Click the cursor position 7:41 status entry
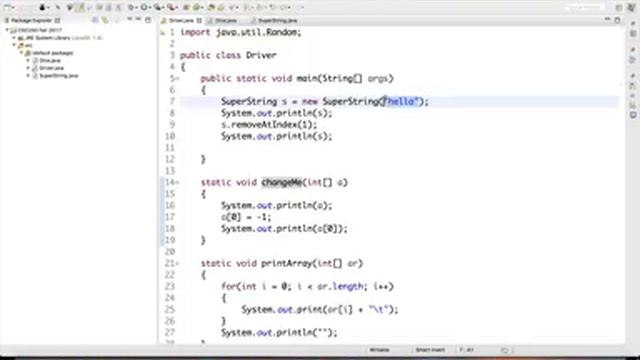Image resolution: width=640 pixels, height=360 pixels. [x=467, y=350]
